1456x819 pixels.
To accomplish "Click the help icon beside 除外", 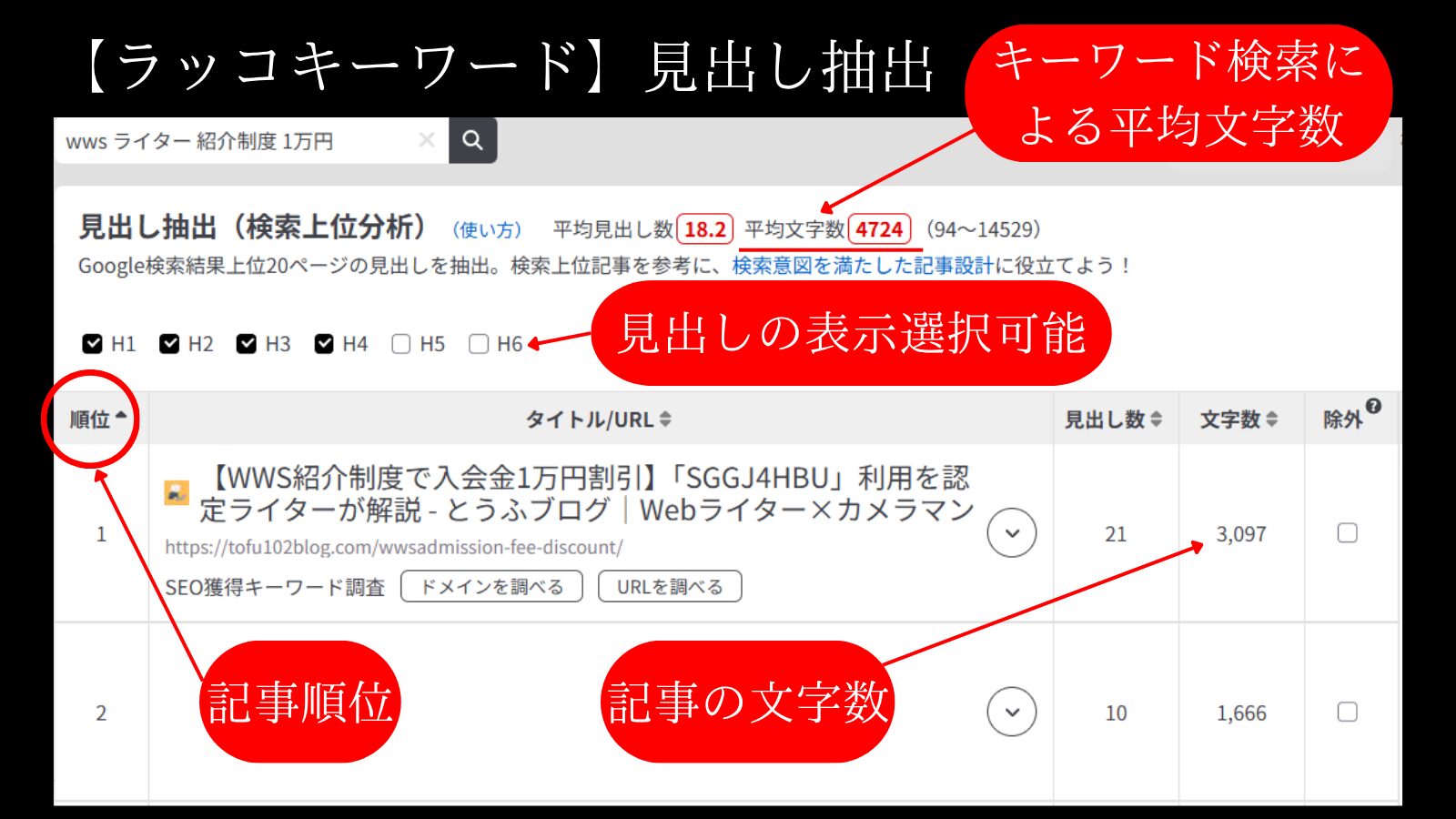I will (1373, 406).
